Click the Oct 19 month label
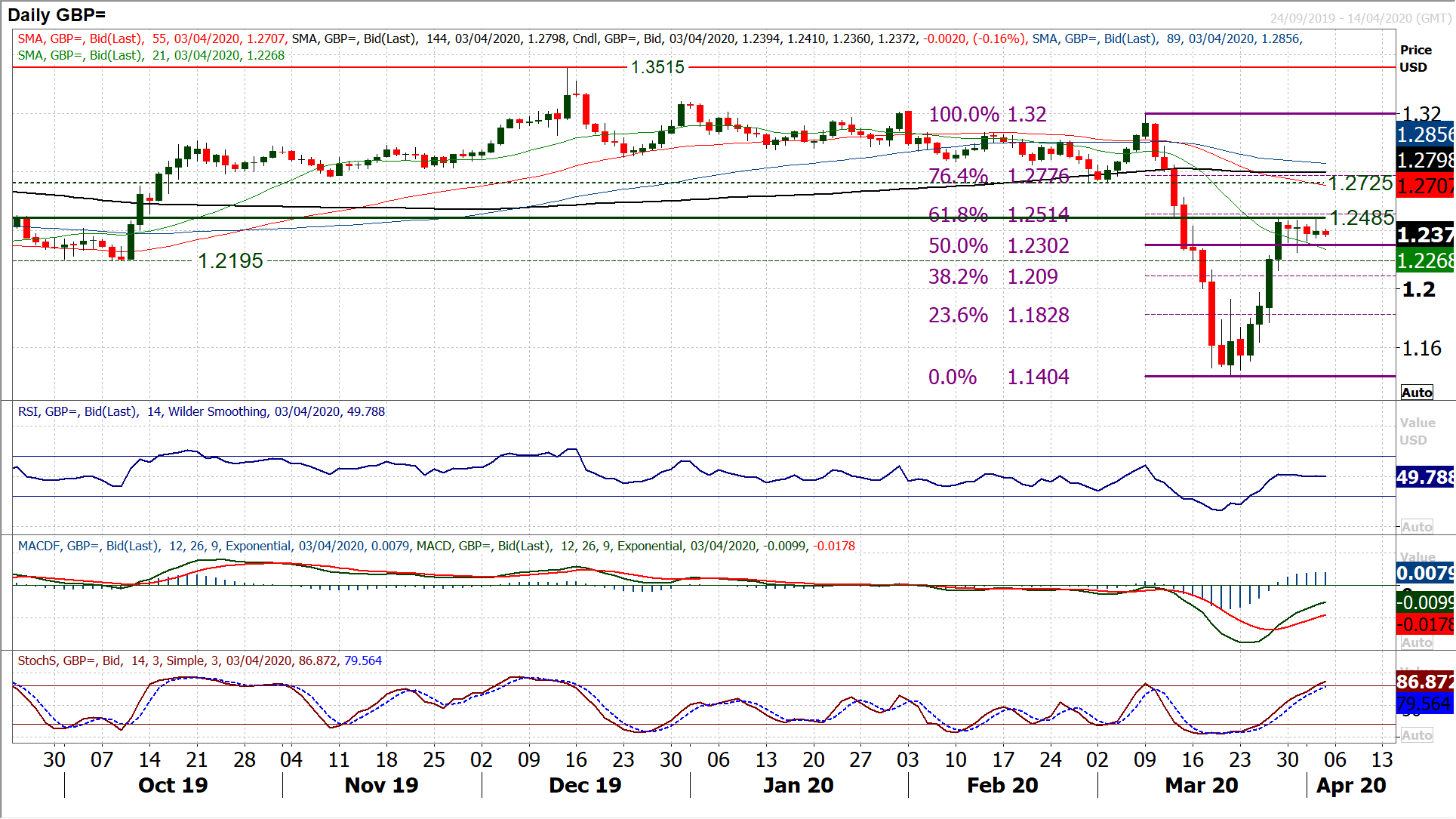This screenshot has height=819, width=1456. pyautogui.click(x=173, y=786)
